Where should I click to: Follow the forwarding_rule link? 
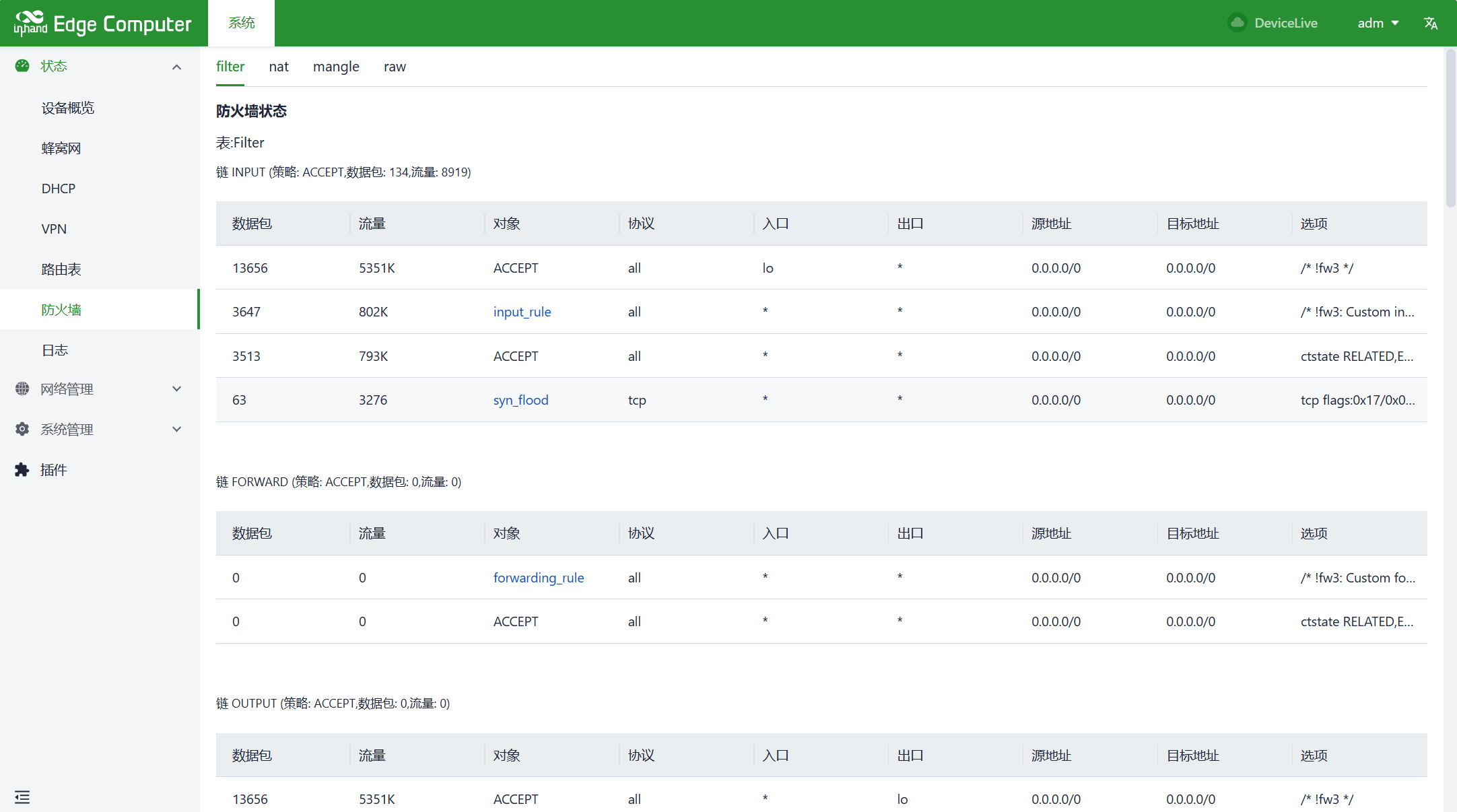click(539, 578)
